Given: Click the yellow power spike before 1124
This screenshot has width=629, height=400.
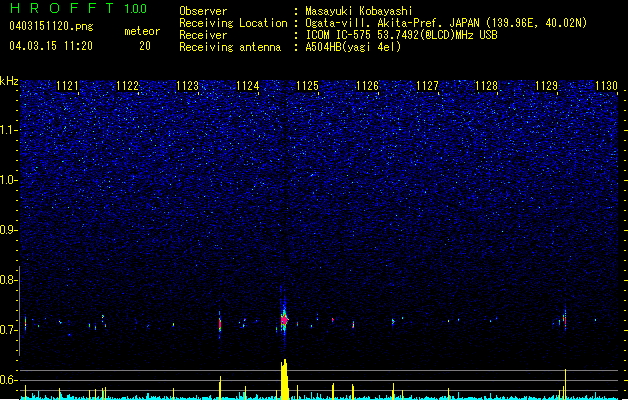Looking at the screenshot, I should [x=220, y=388].
